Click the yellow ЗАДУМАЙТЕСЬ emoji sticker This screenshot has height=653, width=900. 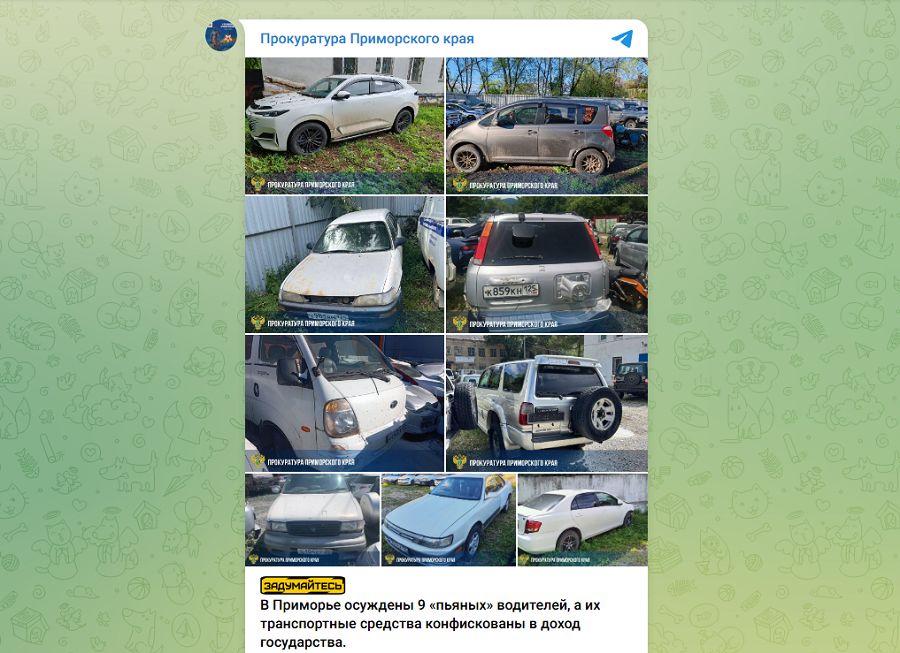click(x=302, y=585)
